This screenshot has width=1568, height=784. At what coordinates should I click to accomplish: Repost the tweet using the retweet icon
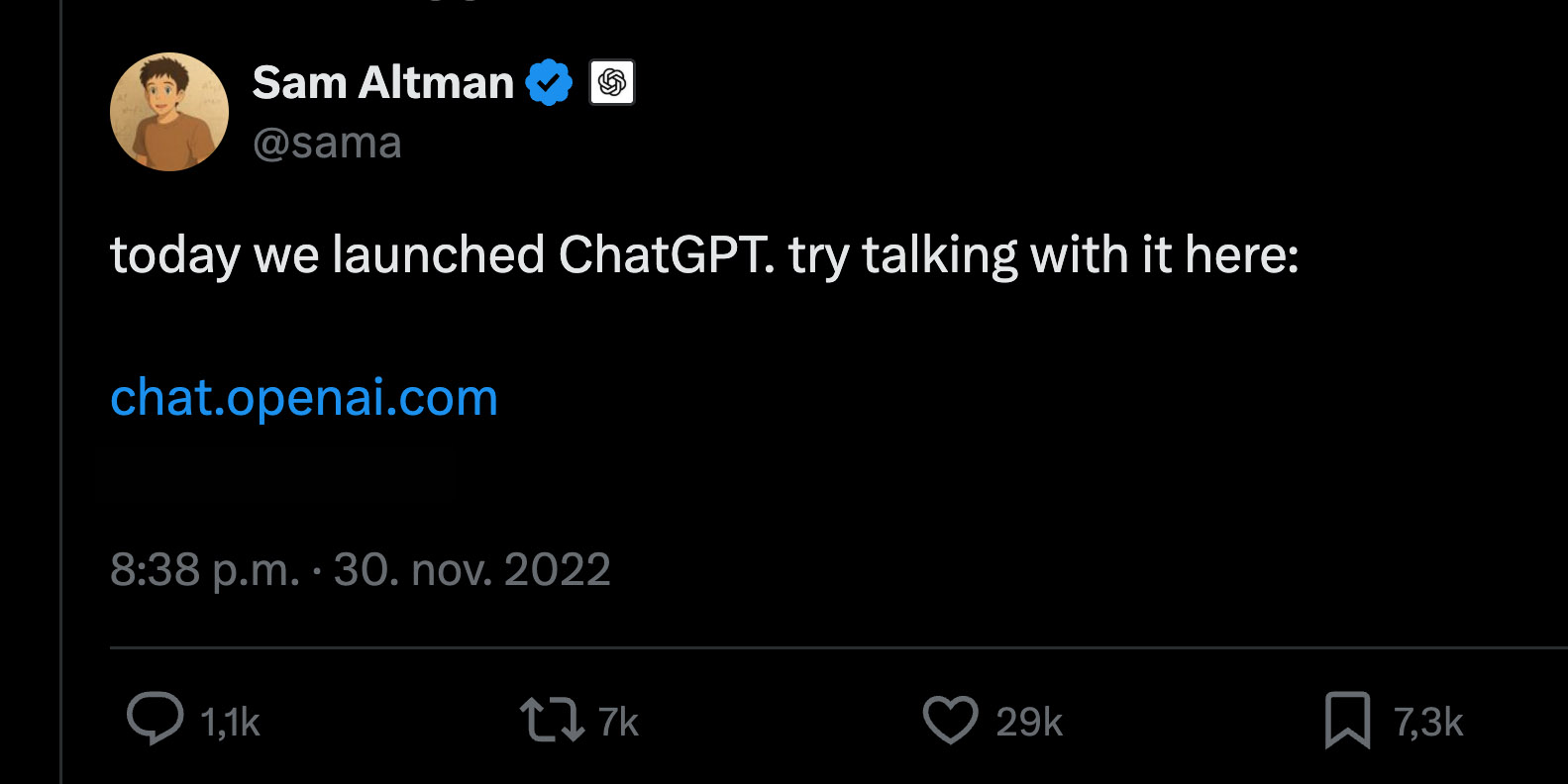pyautogui.click(x=552, y=720)
